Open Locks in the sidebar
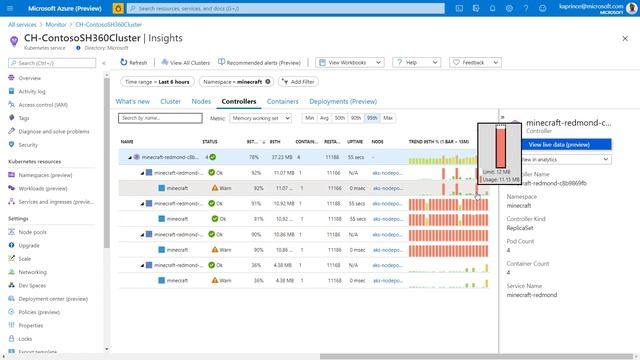The image size is (640, 360). [25, 339]
